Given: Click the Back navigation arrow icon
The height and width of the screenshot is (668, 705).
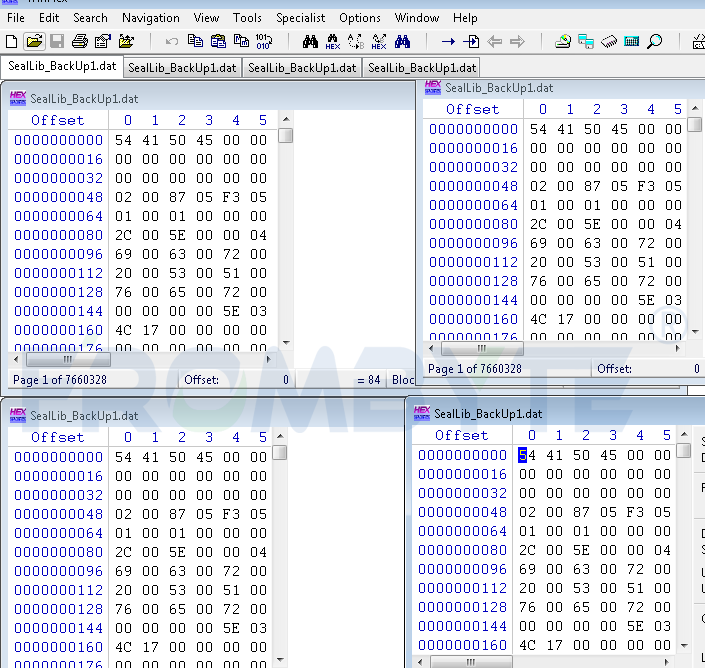Looking at the screenshot, I should [495, 42].
